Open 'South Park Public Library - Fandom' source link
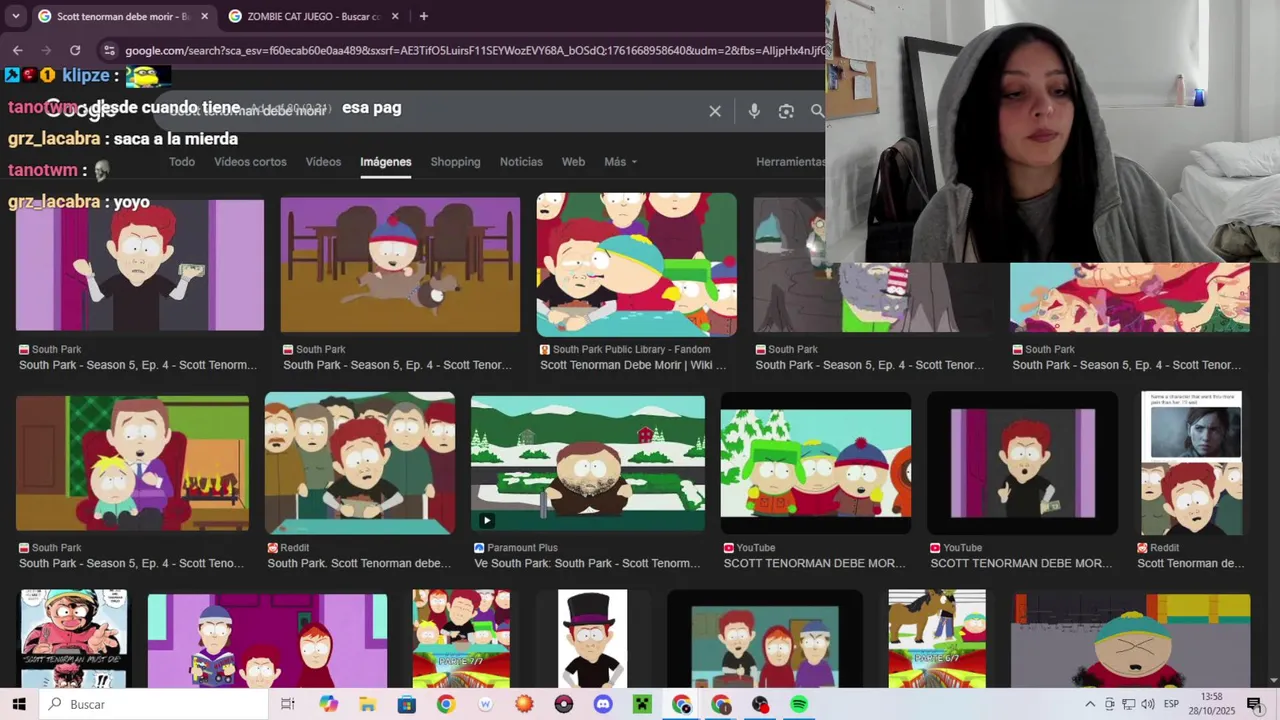 (x=631, y=349)
